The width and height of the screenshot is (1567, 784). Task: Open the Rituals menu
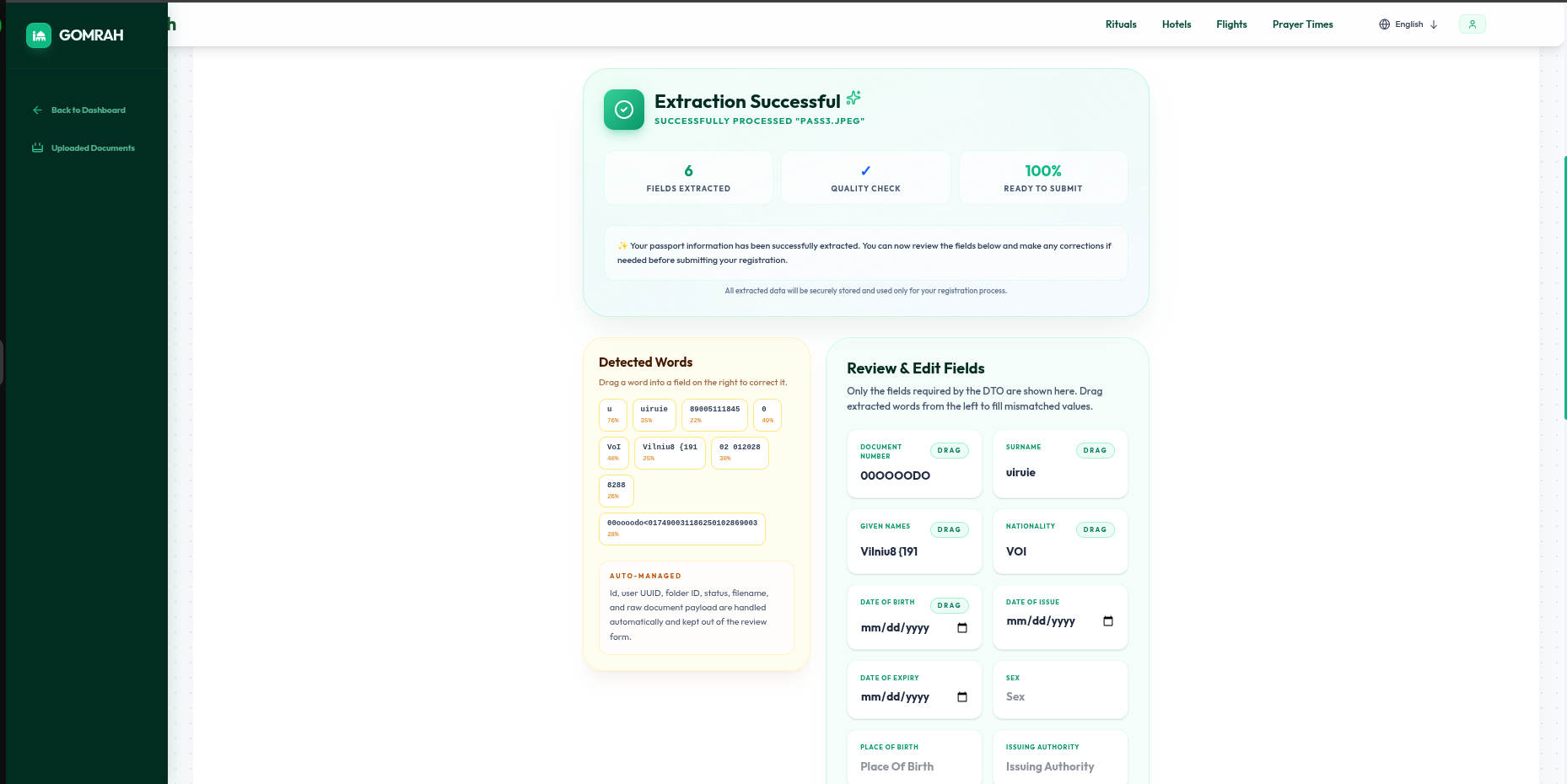1121,24
